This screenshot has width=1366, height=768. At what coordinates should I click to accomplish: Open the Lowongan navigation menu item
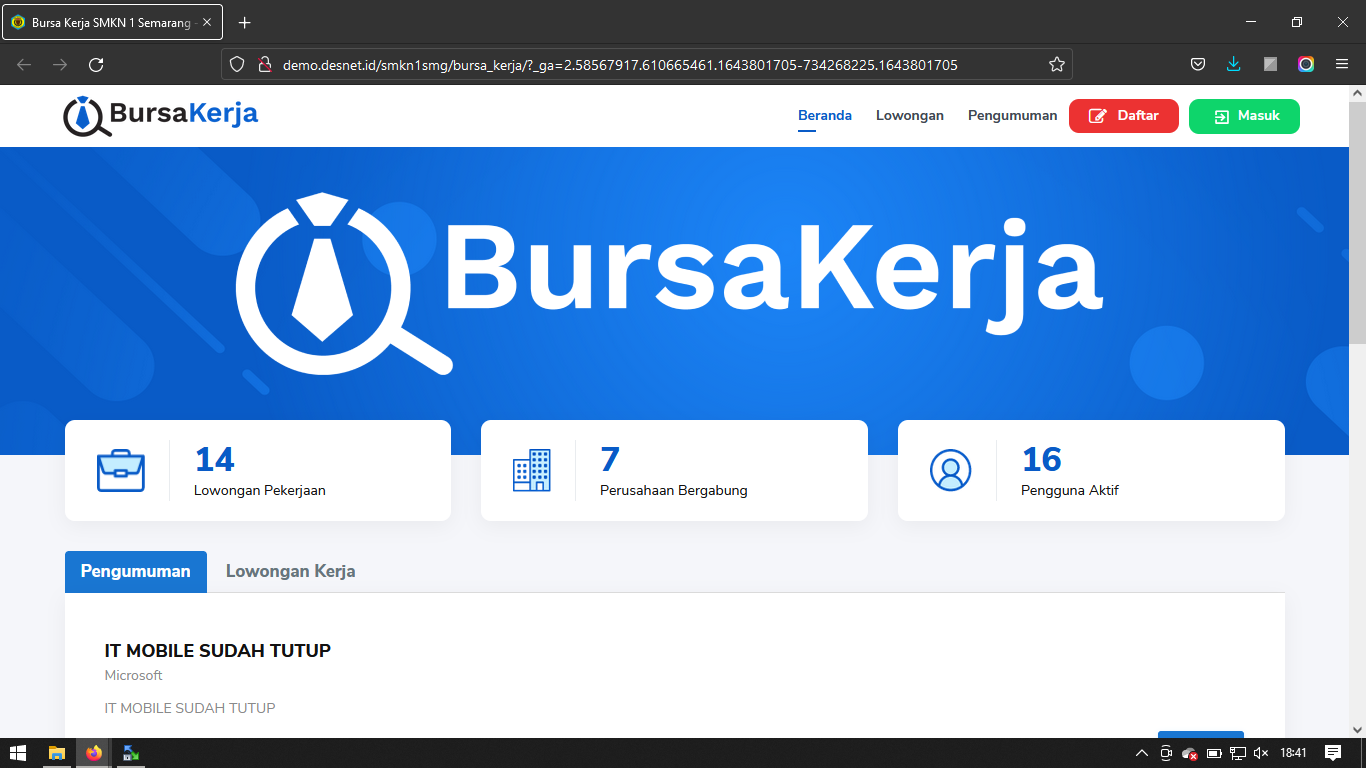pos(909,116)
